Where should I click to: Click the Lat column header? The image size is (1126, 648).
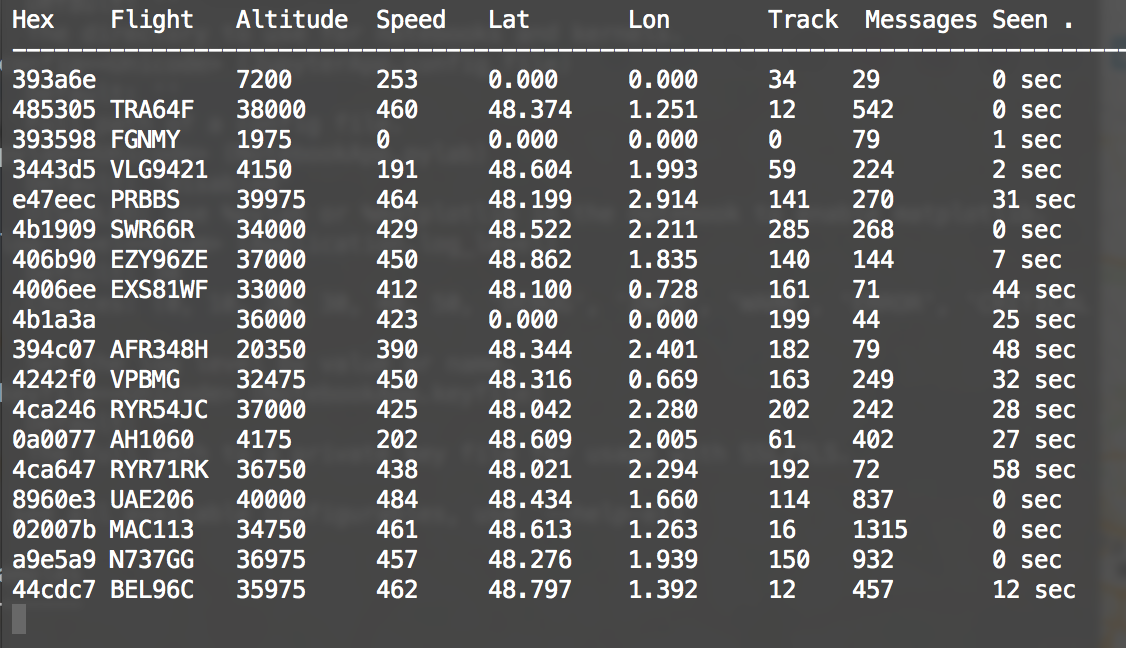tap(508, 20)
